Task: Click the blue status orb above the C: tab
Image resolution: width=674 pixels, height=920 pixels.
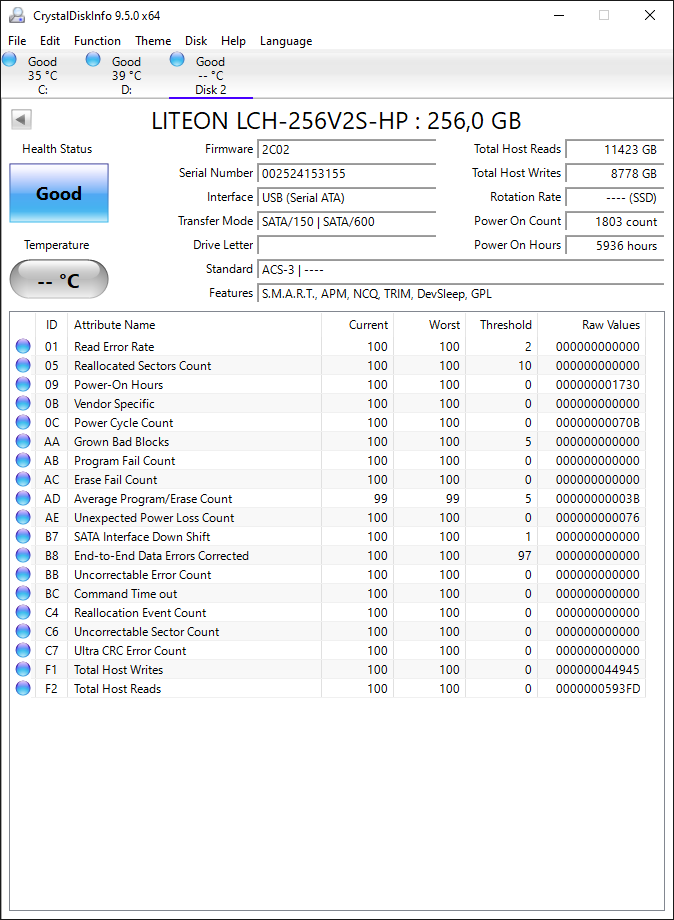Action: point(9,59)
